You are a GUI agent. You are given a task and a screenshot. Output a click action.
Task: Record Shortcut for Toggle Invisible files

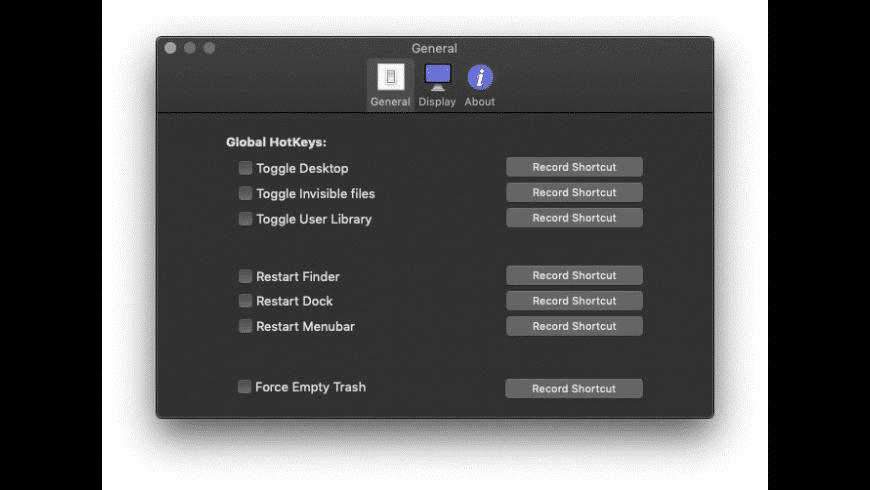[x=574, y=192]
